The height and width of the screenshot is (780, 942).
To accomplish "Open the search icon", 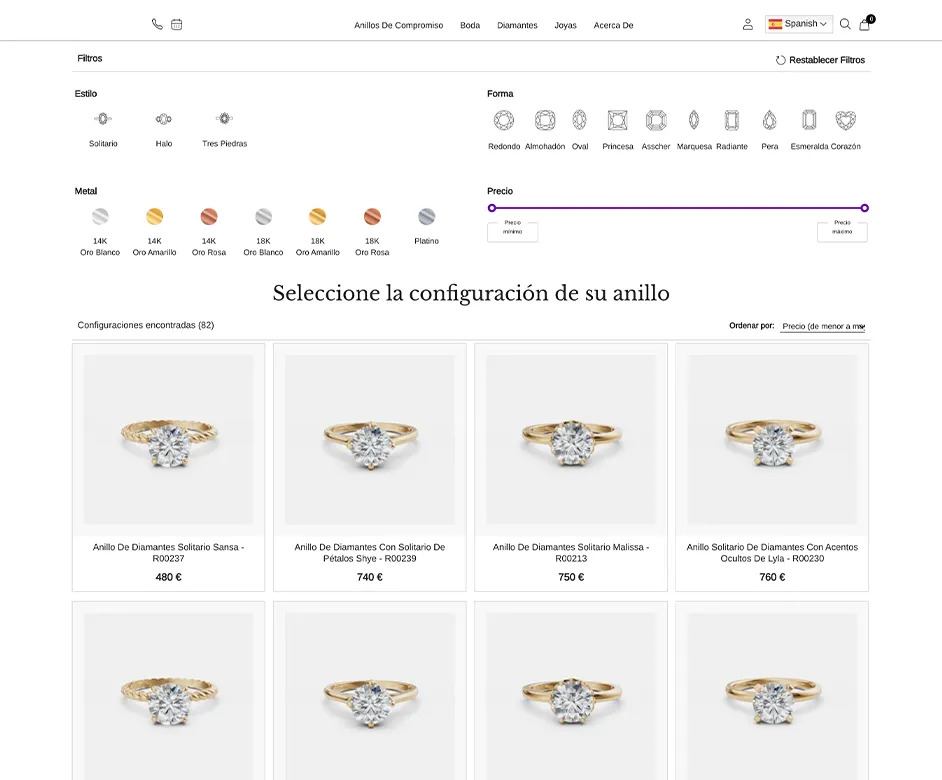I will pyautogui.click(x=845, y=24).
